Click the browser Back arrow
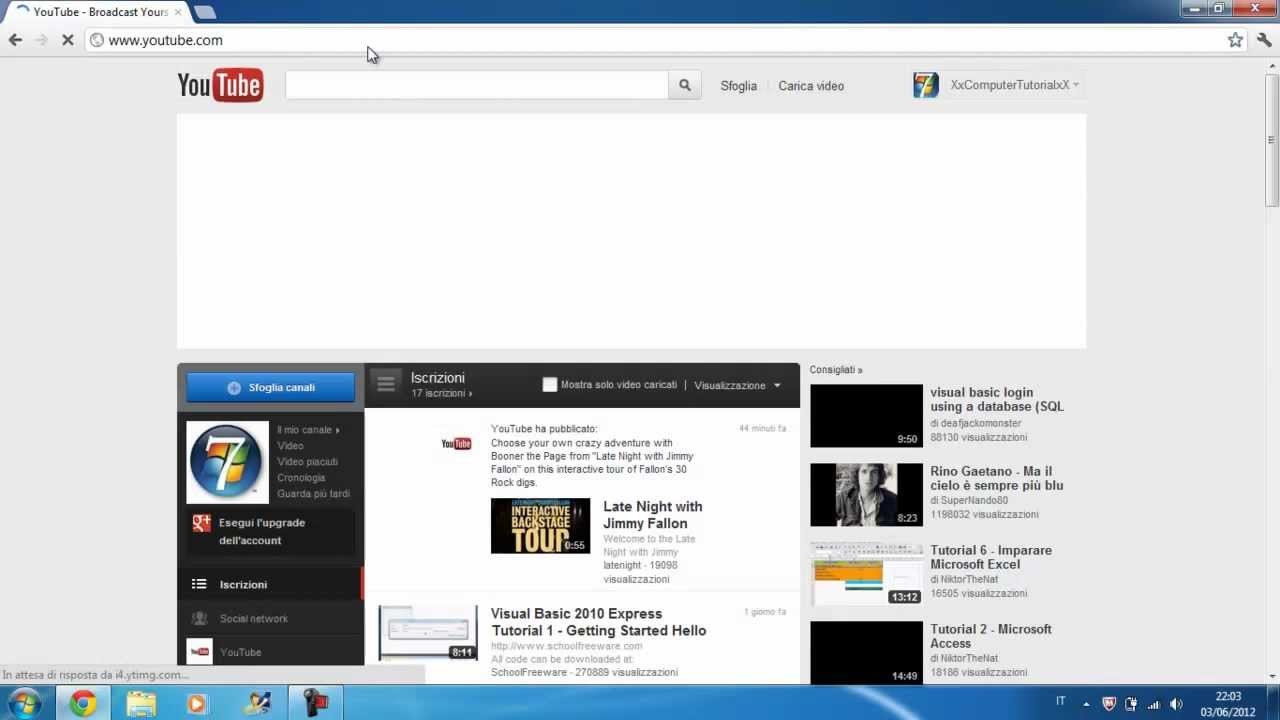Image resolution: width=1280 pixels, height=720 pixels. pyautogui.click(x=15, y=40)
